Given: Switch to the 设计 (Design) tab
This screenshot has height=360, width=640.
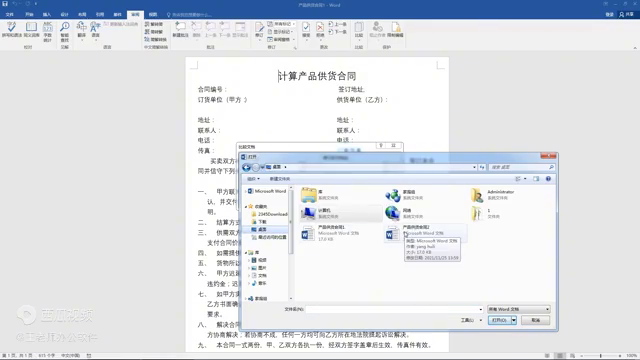Looking at the screenshot, I should tap(64, 15).
